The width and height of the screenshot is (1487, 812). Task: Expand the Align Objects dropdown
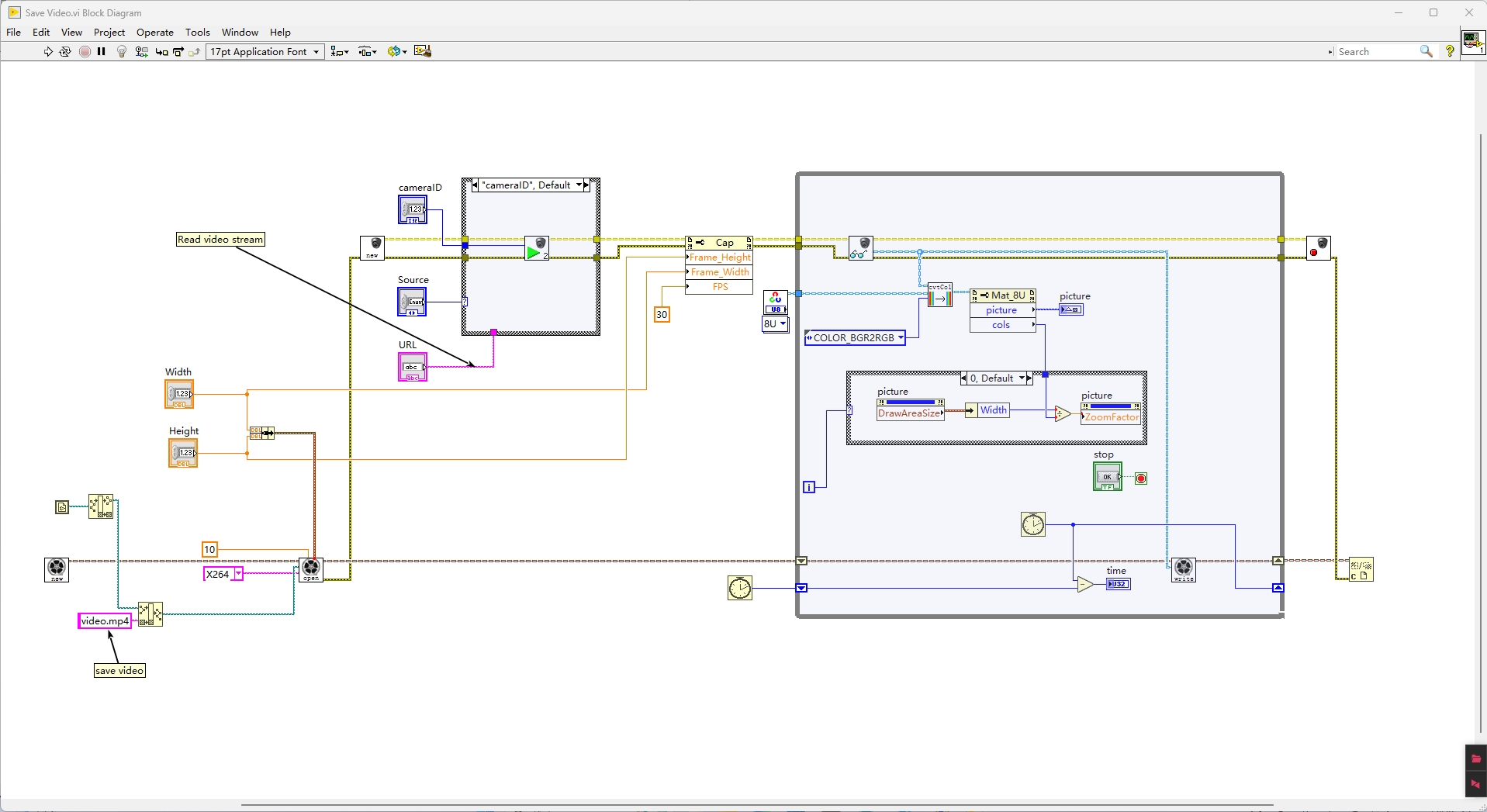pyautogui.click(x=340, y=52)
